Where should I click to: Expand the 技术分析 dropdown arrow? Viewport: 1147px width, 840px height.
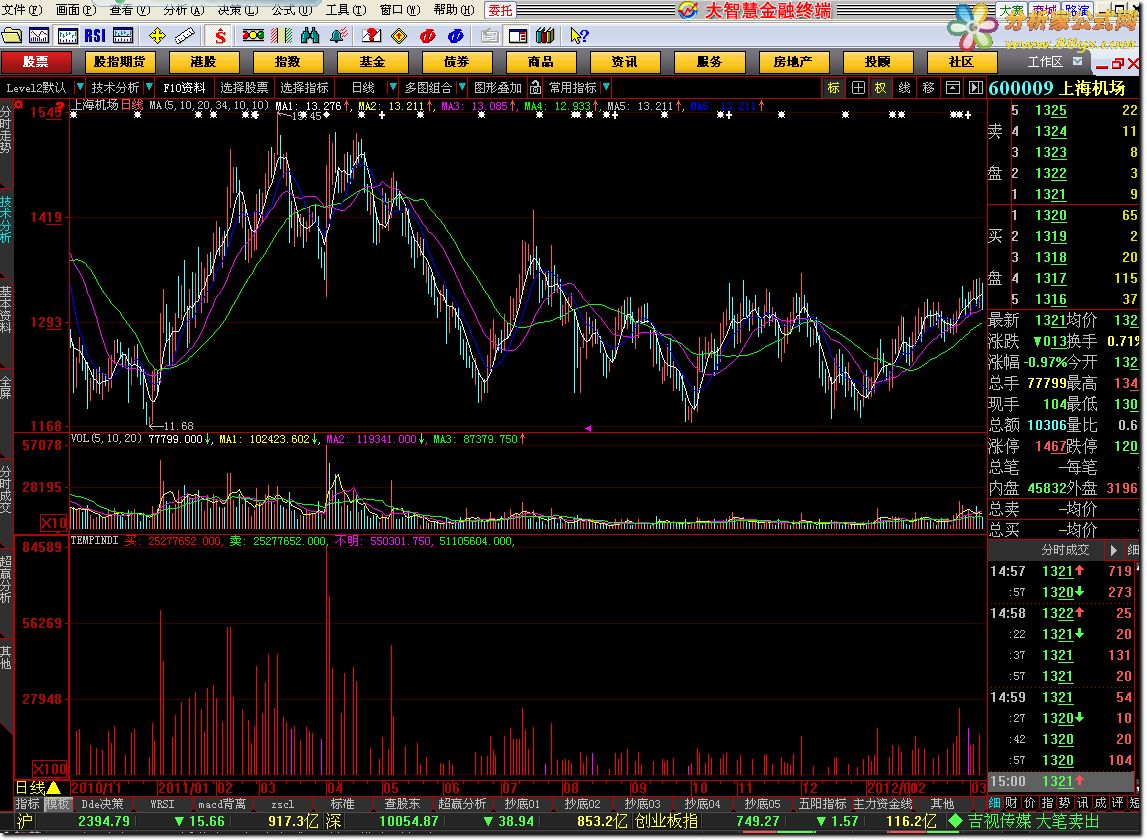pyautogui.click(x=148, y=88)
